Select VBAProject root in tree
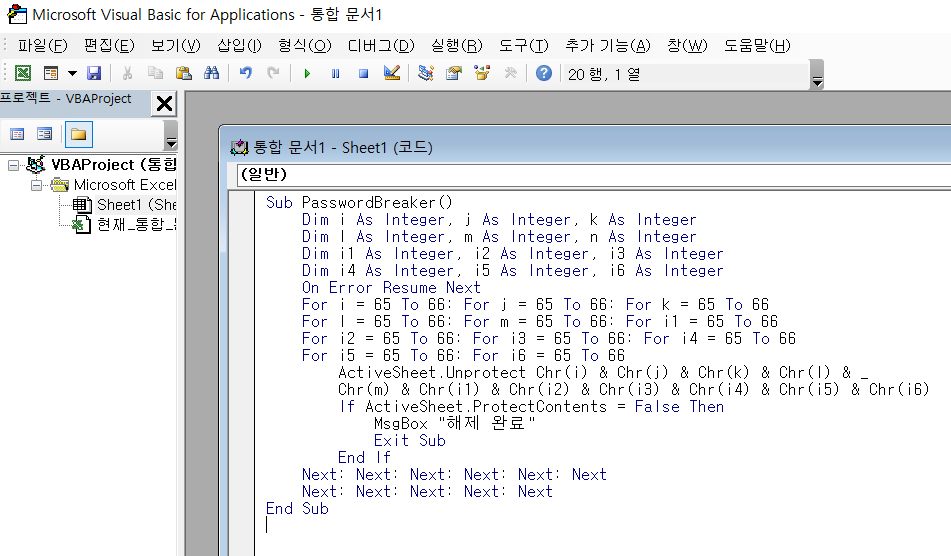 [113, 165]
